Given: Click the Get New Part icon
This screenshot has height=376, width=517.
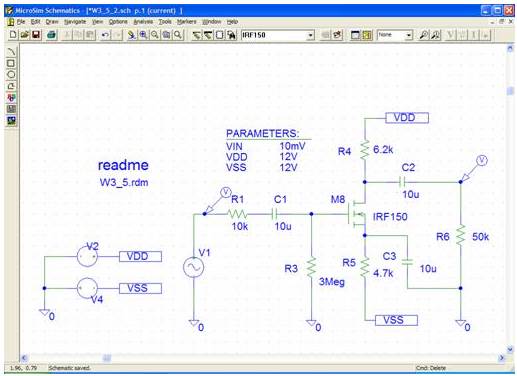Looking at the screenshot, I should click(x=231, y=35).
